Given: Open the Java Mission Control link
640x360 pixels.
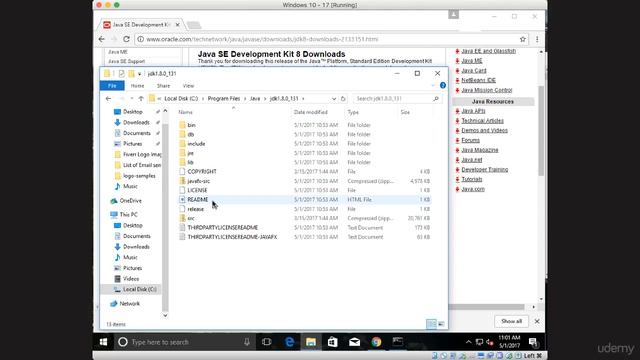Looking at the screenshot, I should 487,90.
